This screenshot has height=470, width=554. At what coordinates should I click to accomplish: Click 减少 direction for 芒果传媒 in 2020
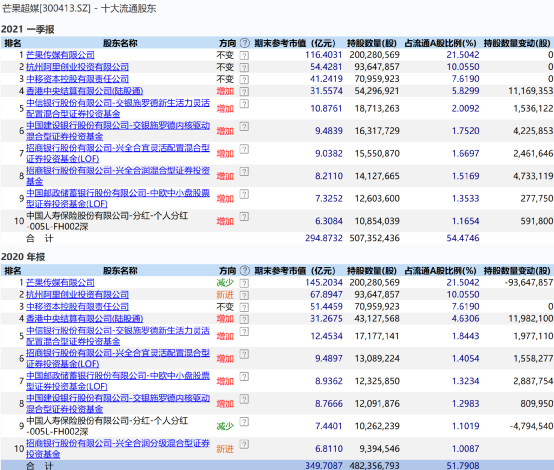coord(225,283)
